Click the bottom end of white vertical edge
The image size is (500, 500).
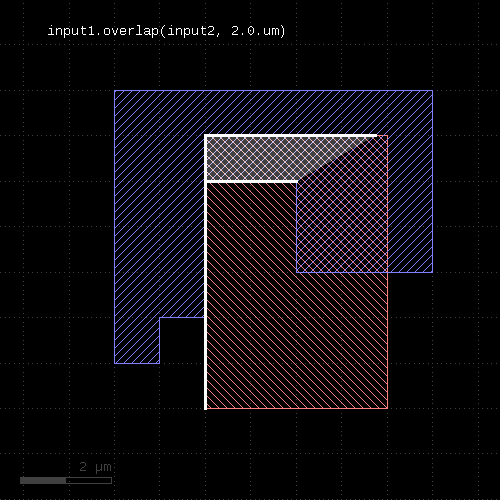coord(205,408)
